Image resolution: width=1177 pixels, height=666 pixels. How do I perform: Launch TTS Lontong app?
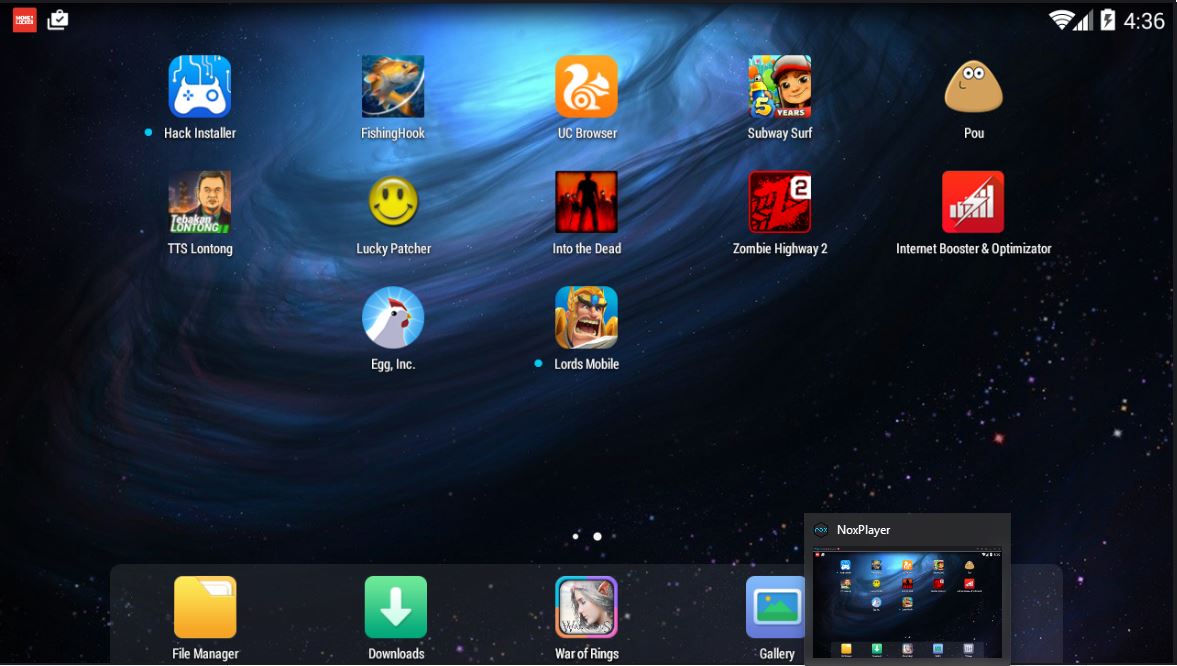(200, 202)
